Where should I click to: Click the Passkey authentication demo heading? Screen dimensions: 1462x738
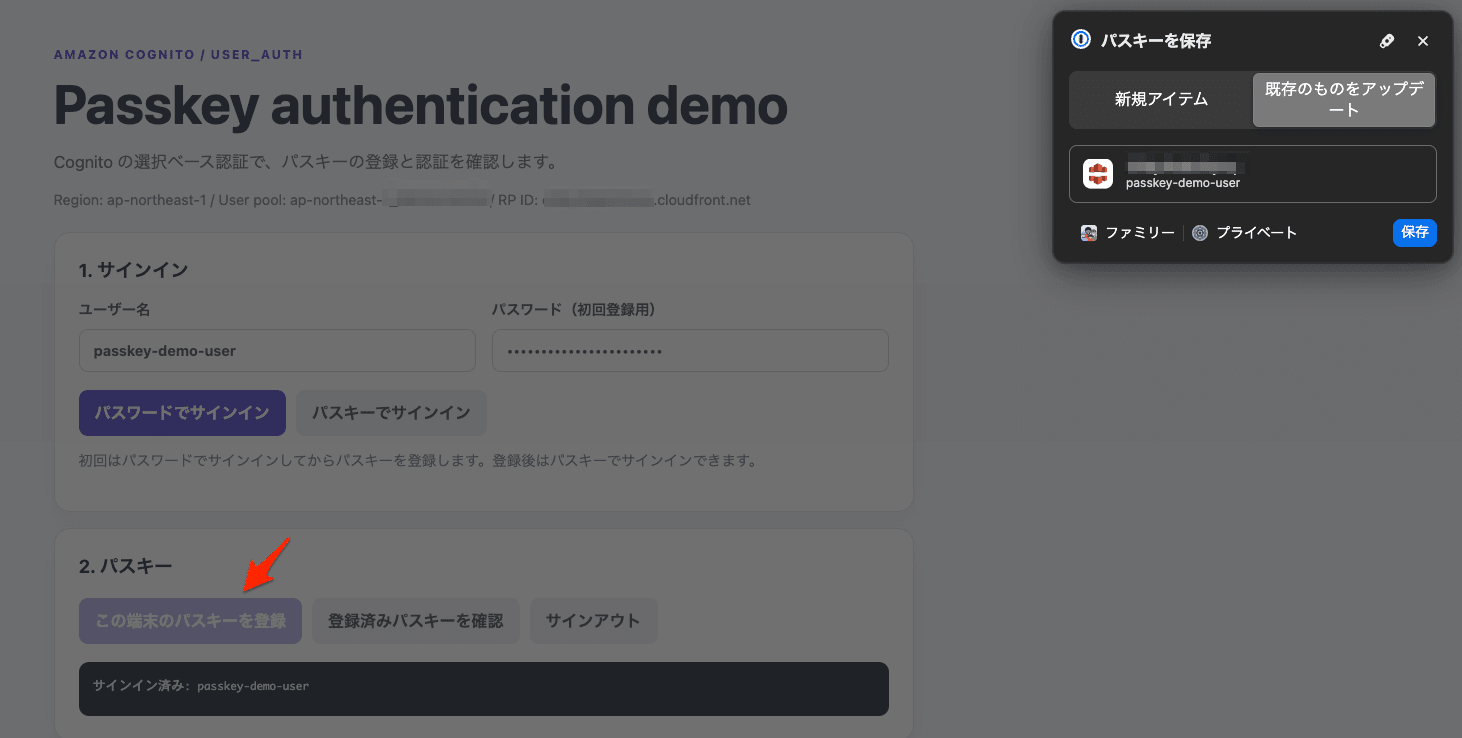point(421,106)
